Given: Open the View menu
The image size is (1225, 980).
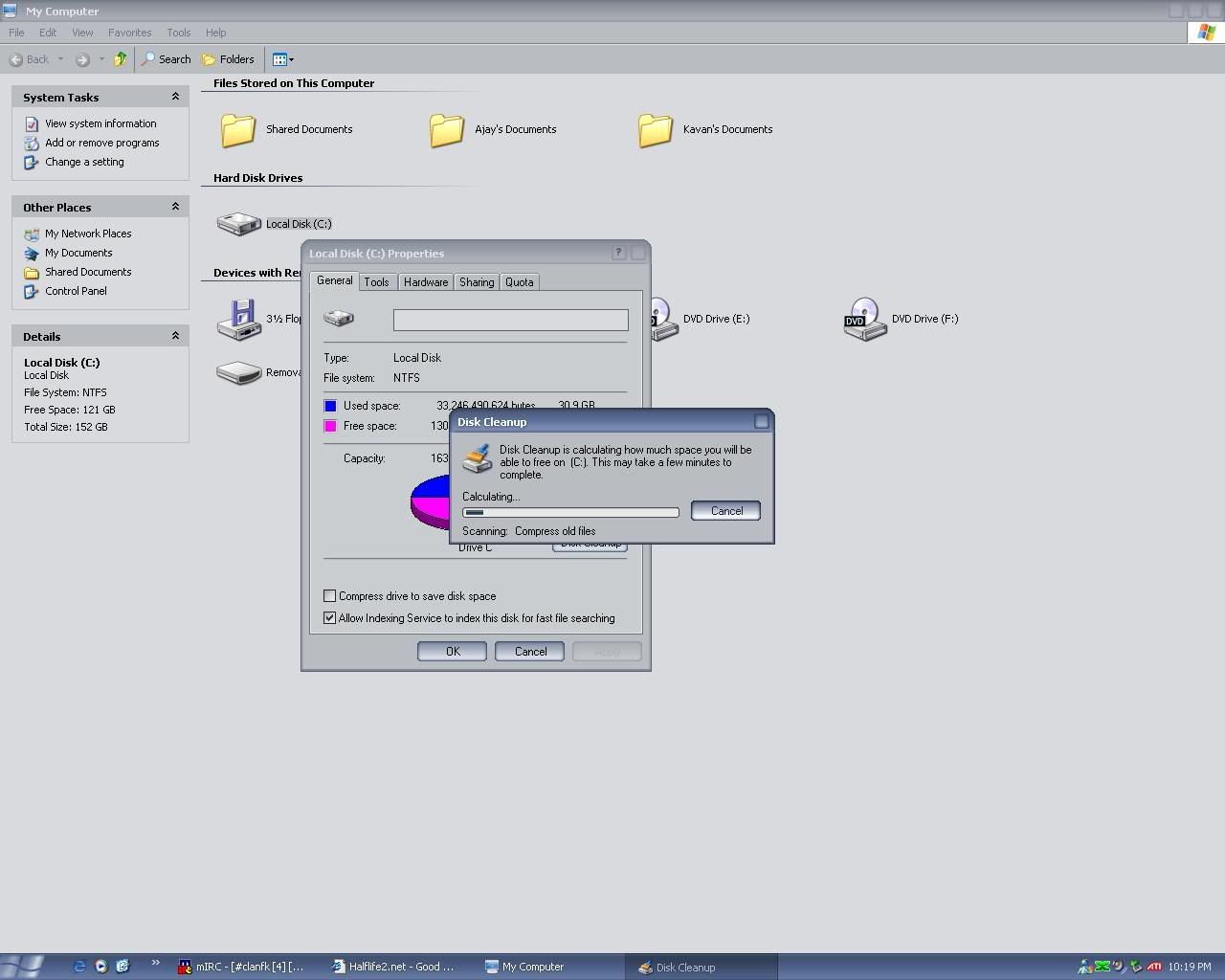Looking at the screenshot, I should (82, 33).
